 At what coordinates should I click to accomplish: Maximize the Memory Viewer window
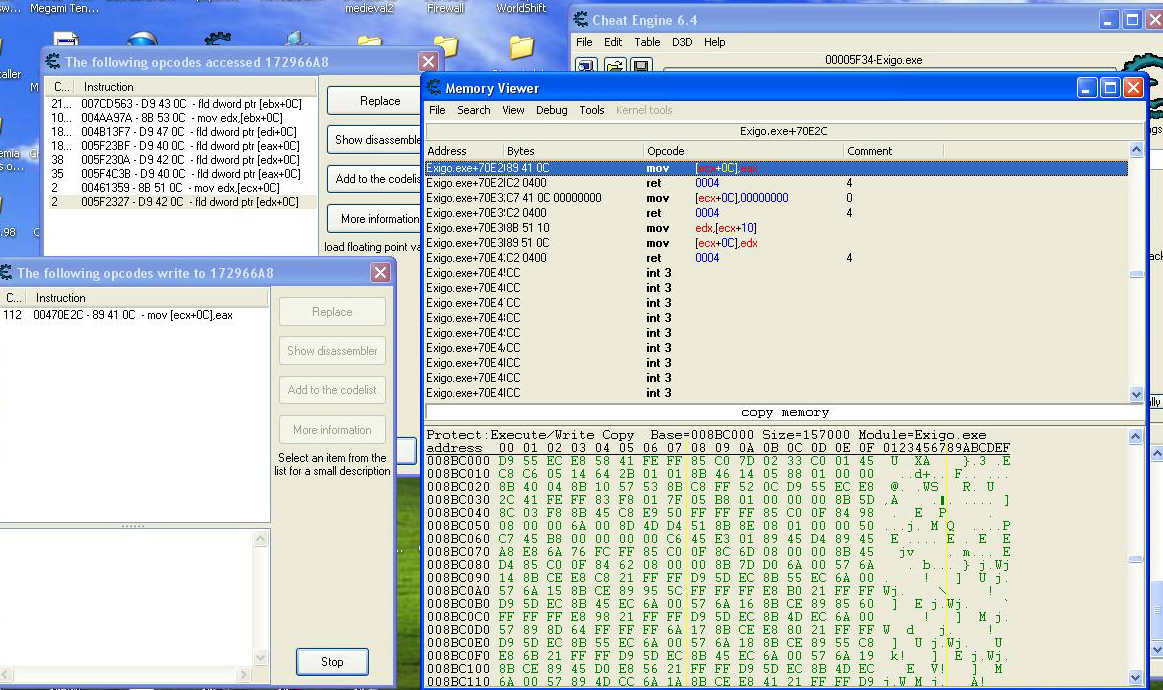[x=1110, y=88]
